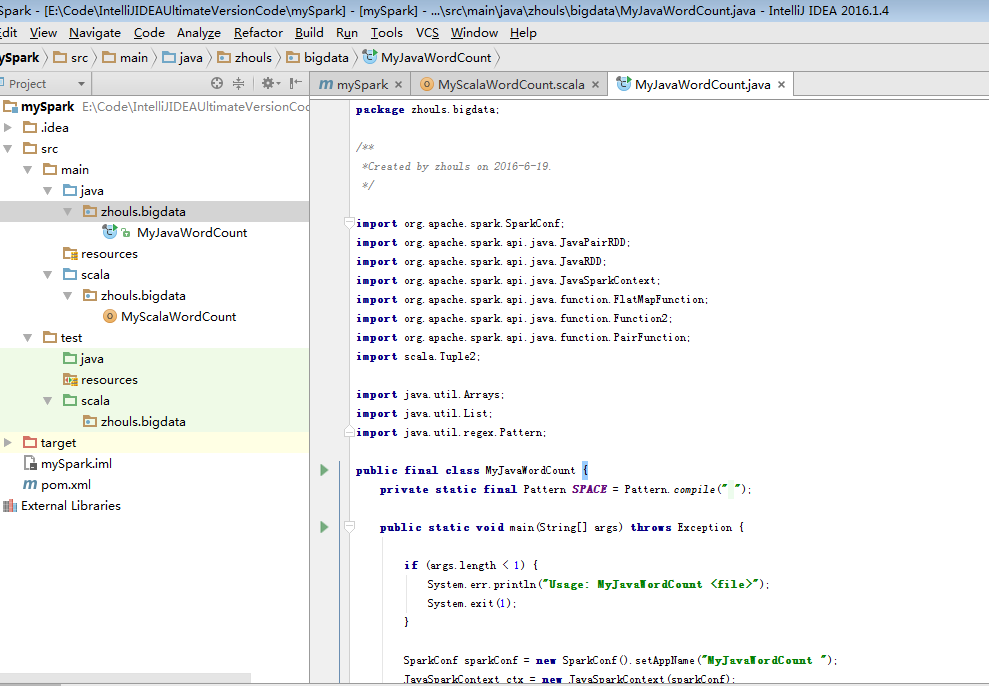Select the MyJavaWordCount class icon in tree
Viewport: 989px width, 686px height.
(x=110, y=232)
